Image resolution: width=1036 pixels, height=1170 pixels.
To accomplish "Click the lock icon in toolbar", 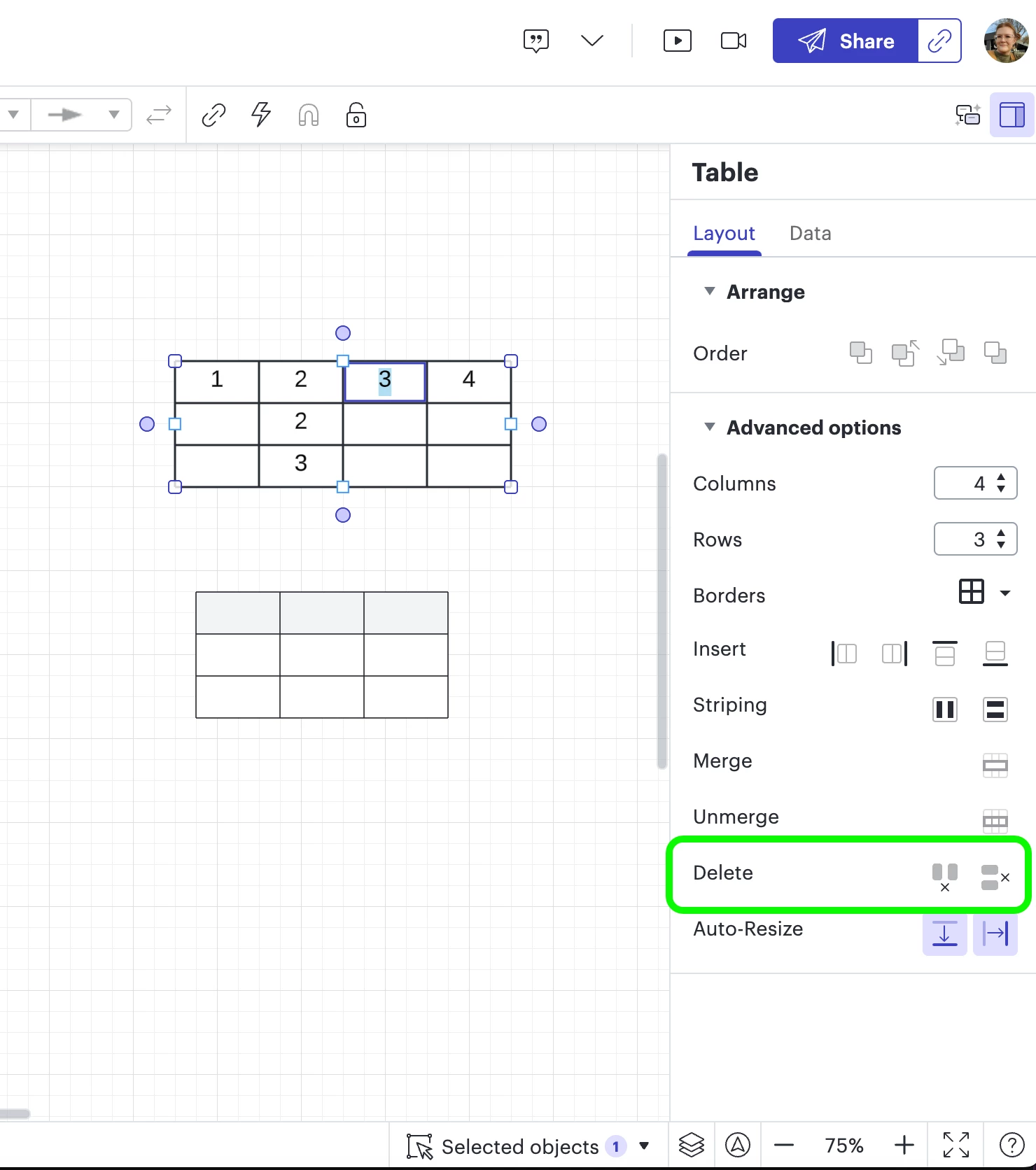I will [356, 115].
